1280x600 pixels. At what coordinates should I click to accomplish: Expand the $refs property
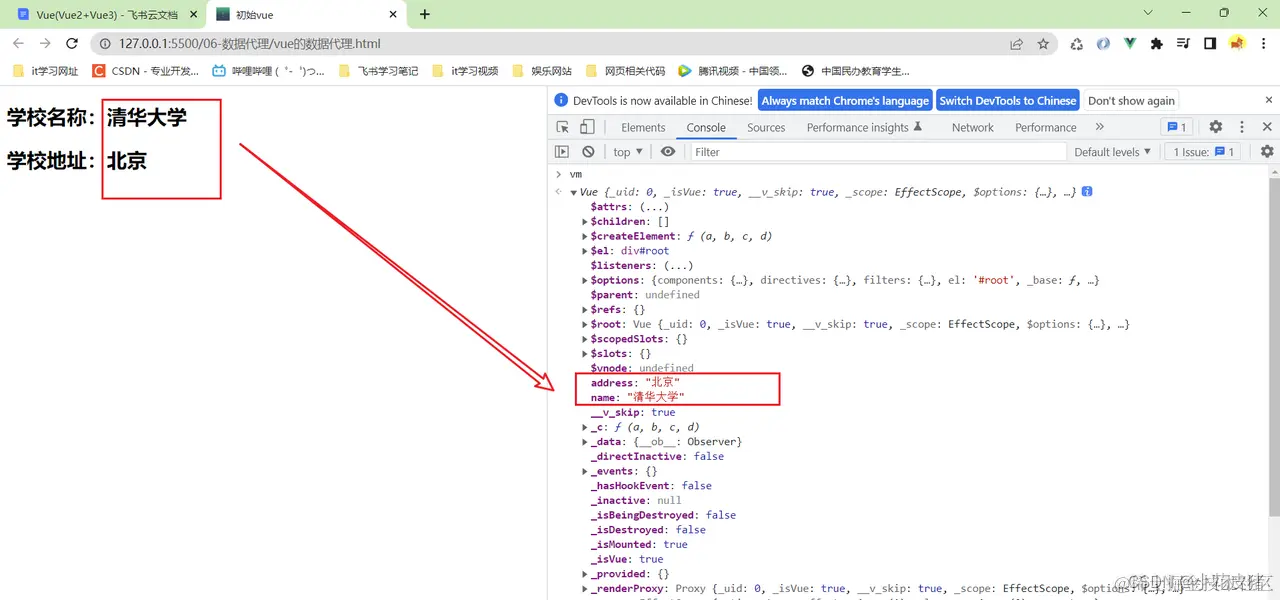[585, 310]
